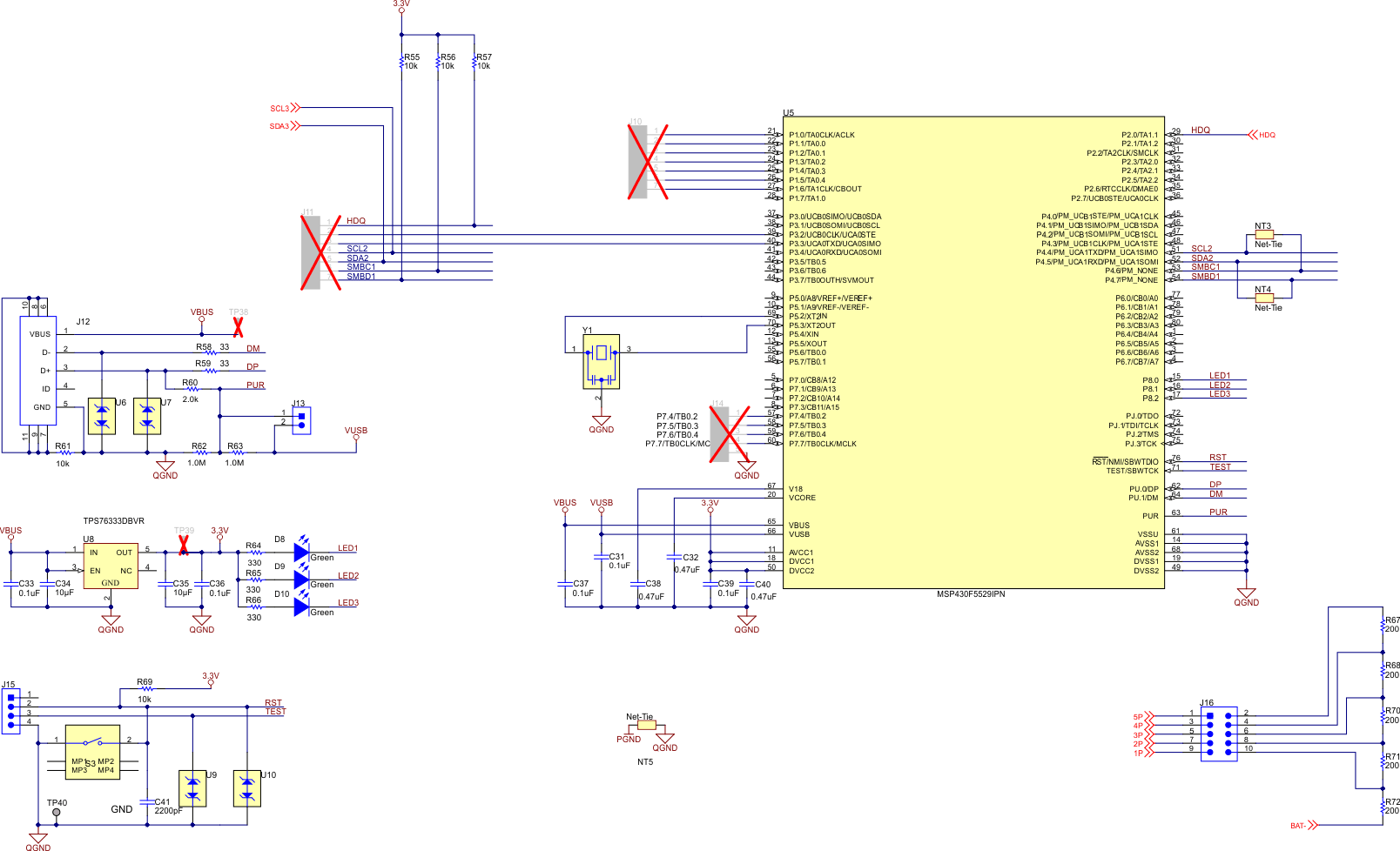Select capacitor C32 0.47uF
Image resolution: width=1400 pixels, height=851 pixels.
674,557
